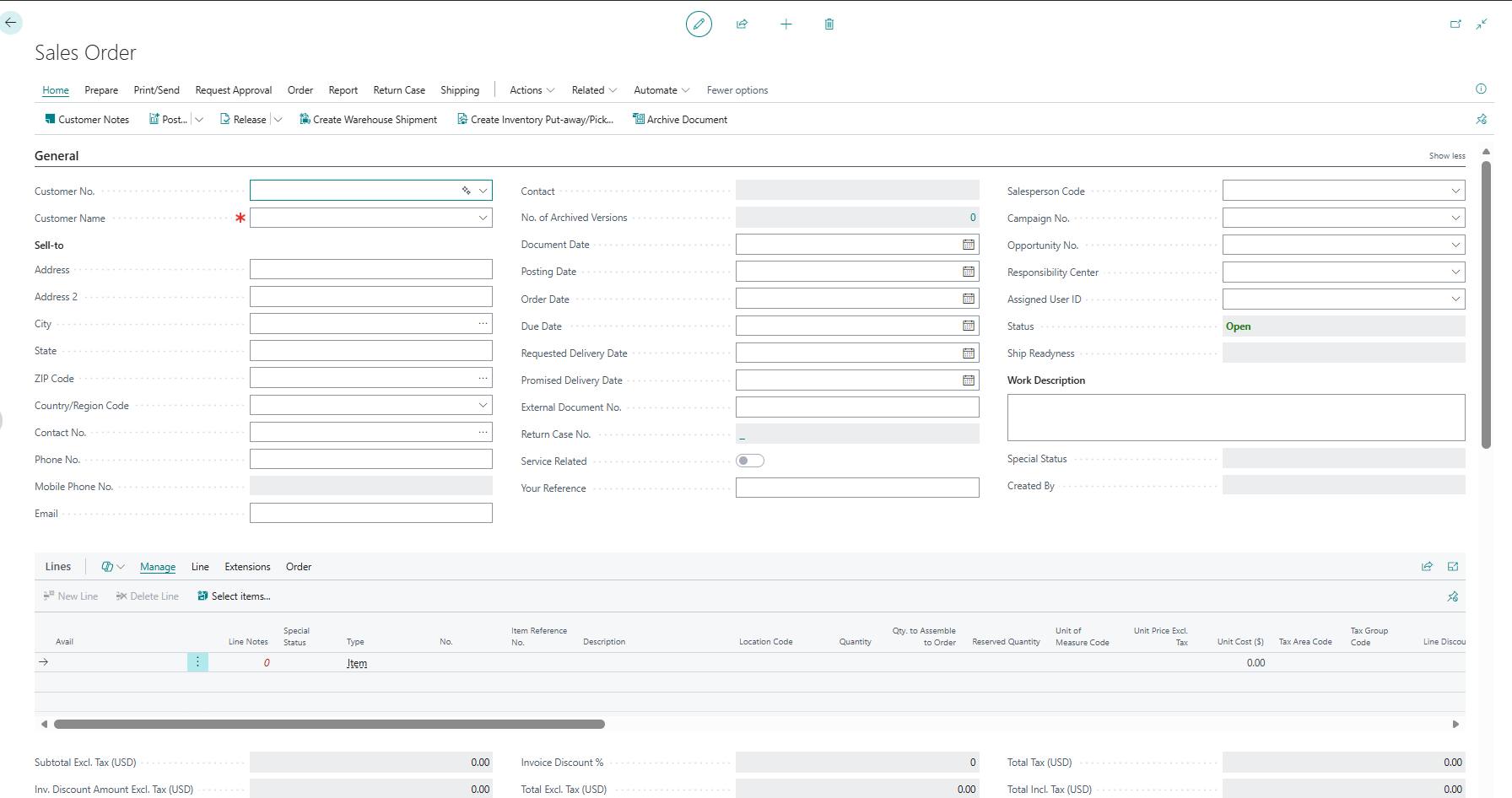Open the row options three-dot menu

pos(197,662)
